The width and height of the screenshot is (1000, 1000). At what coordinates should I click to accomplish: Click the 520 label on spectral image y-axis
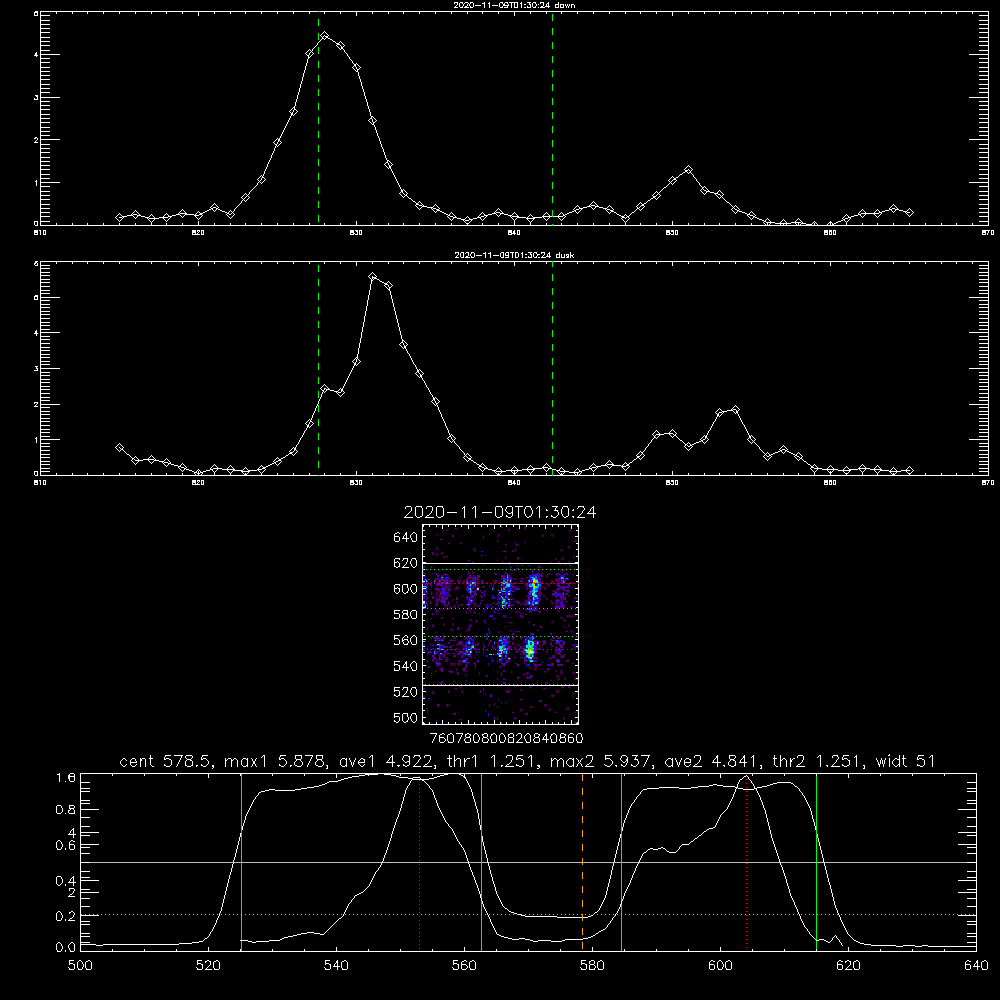(x=406, y=692)
